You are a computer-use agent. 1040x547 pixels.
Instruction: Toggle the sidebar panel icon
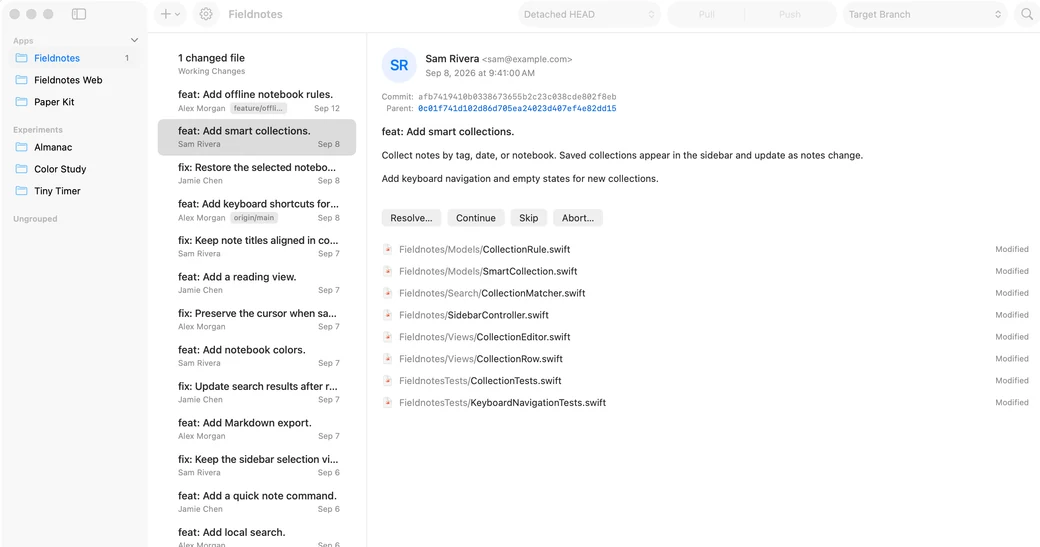79,14
